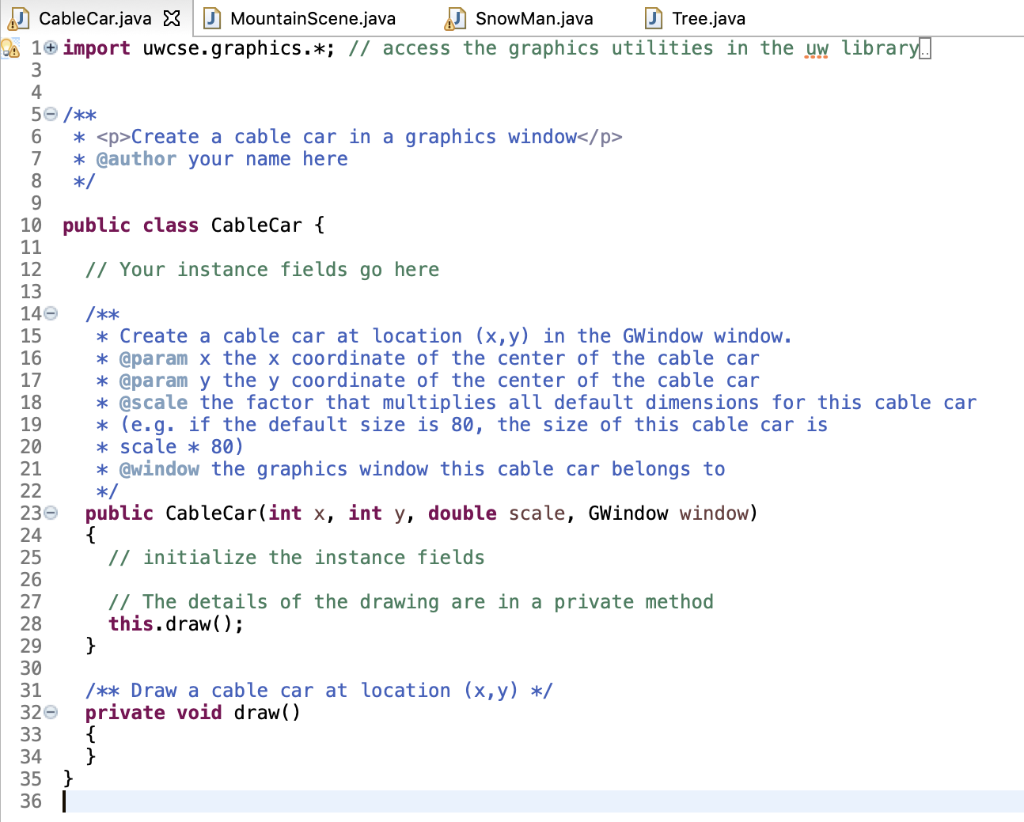This screenshot has height=822, width=1024.
Task: Click the task marker box at end of import line
Action: tap(927, 47)
